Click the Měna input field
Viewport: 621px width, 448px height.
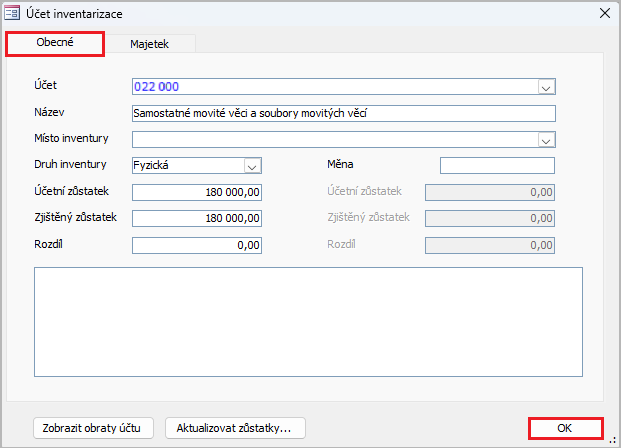pos(496,166)
